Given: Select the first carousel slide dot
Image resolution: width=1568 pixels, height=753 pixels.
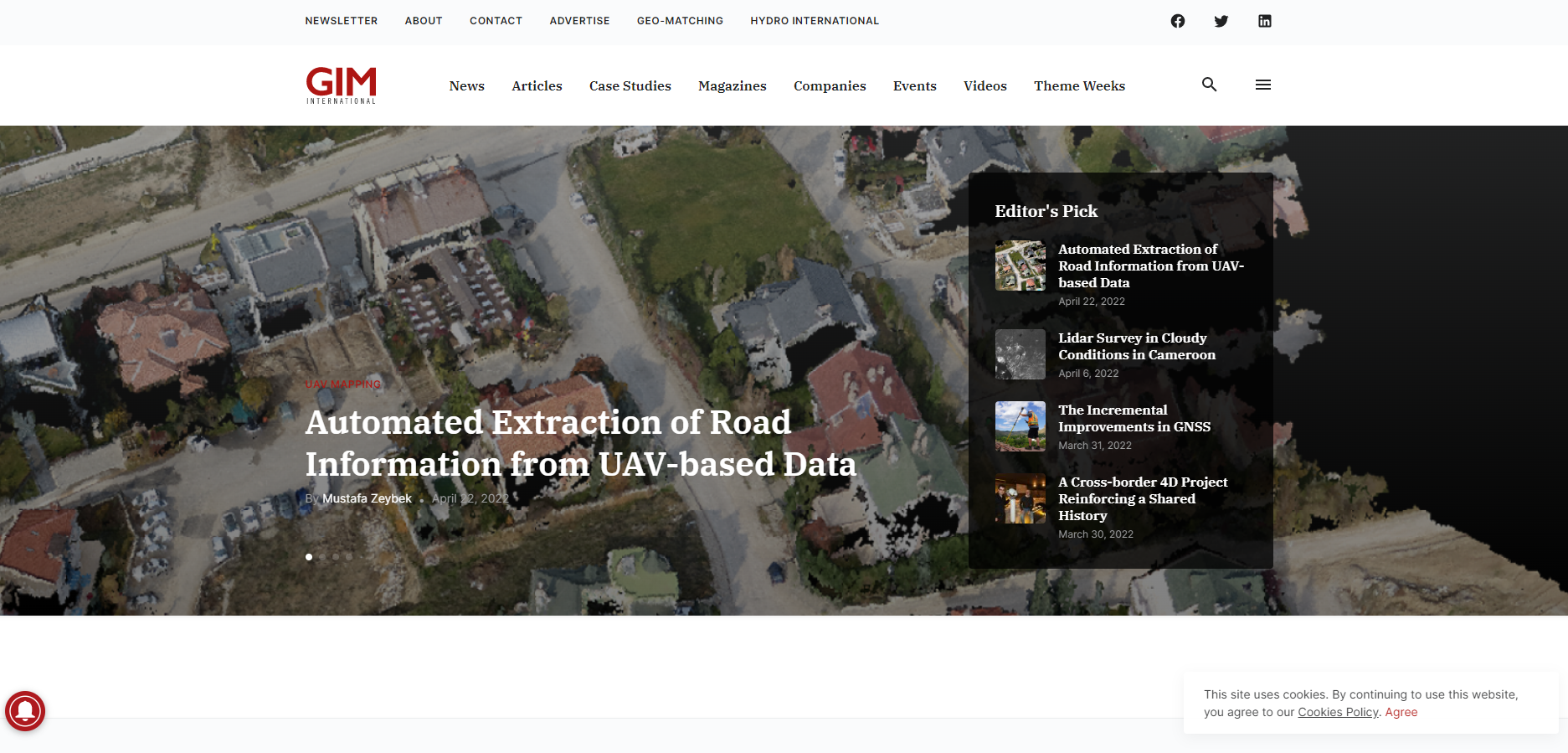Looking at the screenshot, I should click(x=309, y=557).
